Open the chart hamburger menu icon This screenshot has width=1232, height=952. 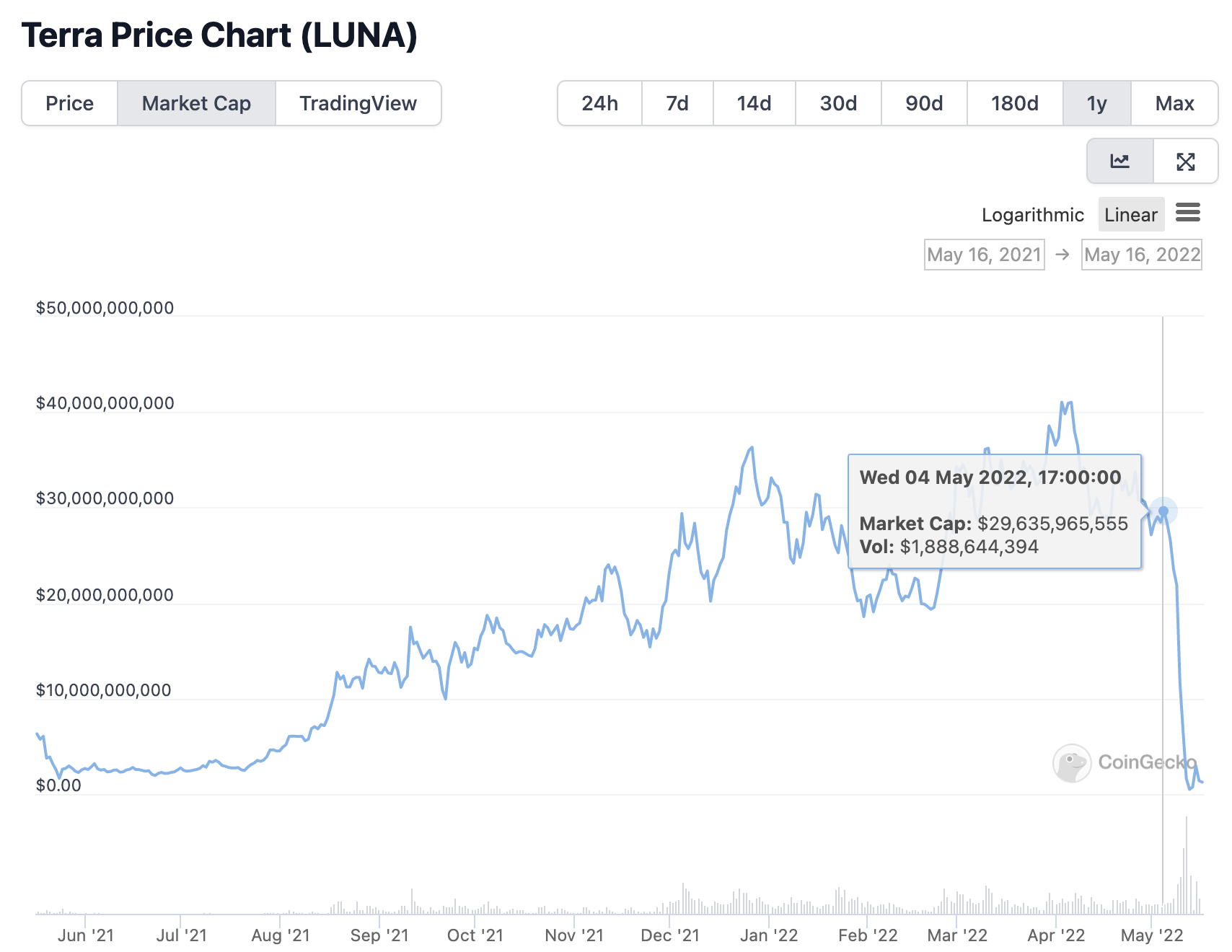tap(1188, 213)
